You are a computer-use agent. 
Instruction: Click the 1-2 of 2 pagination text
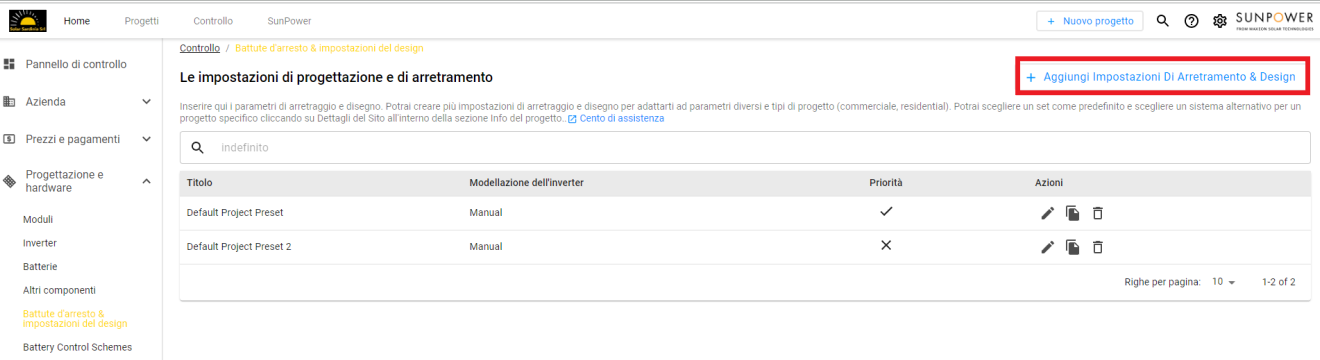(1279, 283)
